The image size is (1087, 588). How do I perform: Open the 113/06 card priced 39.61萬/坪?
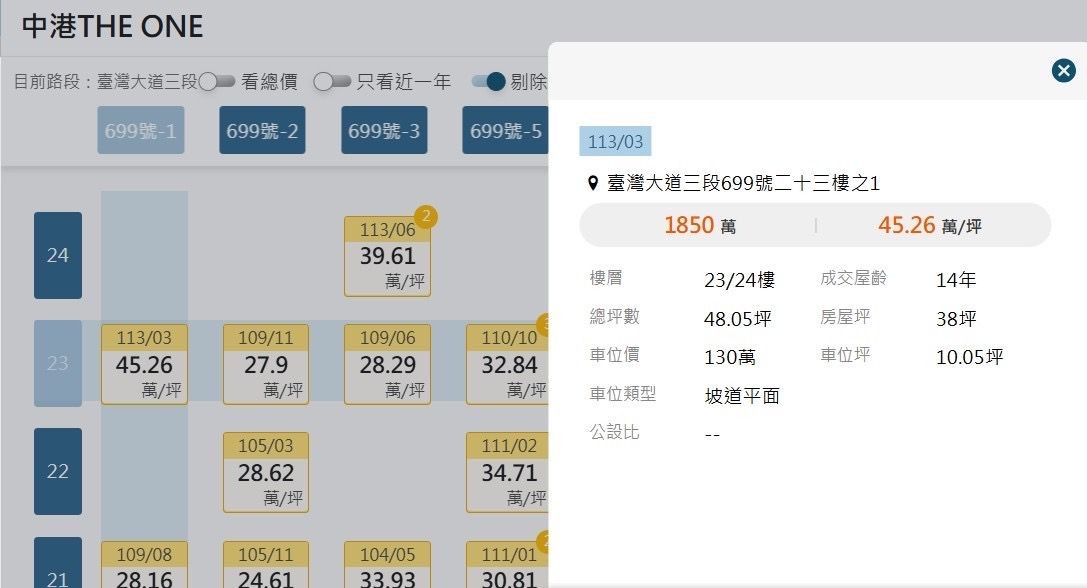pos(387,256)
